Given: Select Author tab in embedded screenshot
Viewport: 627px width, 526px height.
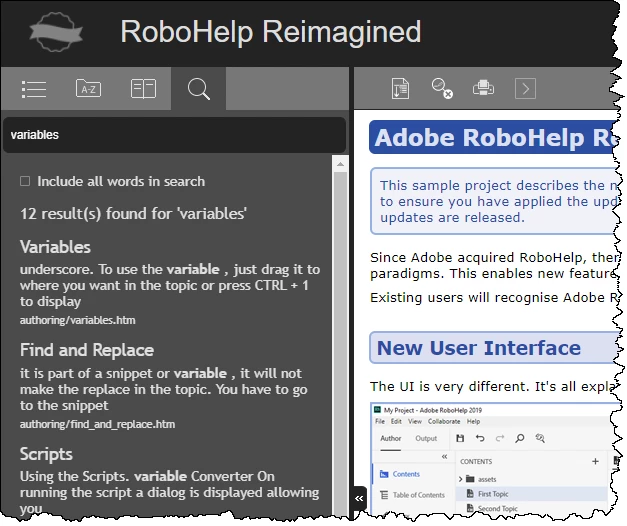Looking at the screenshot, I should click(x=390, y=438).
